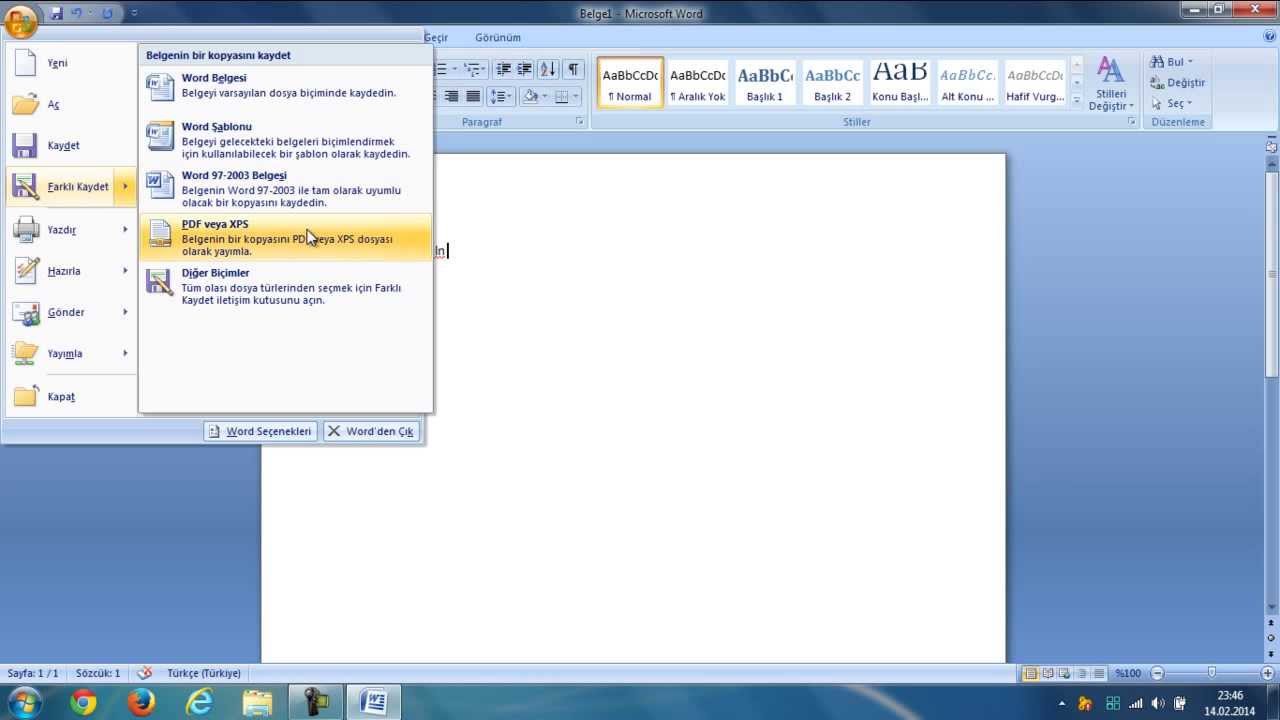Click the shading paint bucket icon
Viewport: 1280px width, 720px height.
pos(530,96)
